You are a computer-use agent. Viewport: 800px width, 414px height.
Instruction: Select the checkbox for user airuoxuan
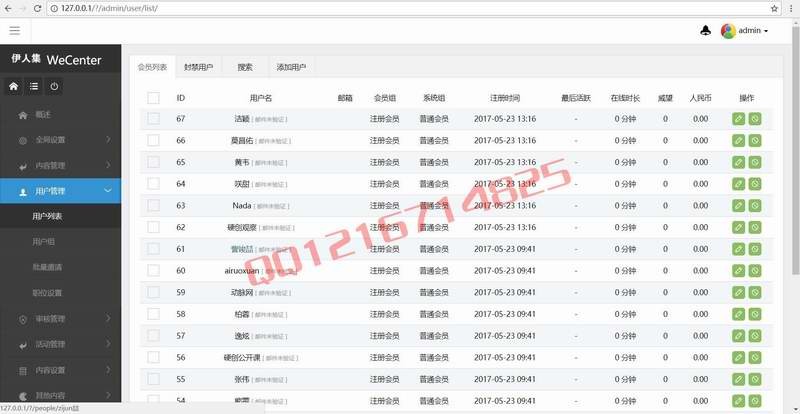click(153, 271)
